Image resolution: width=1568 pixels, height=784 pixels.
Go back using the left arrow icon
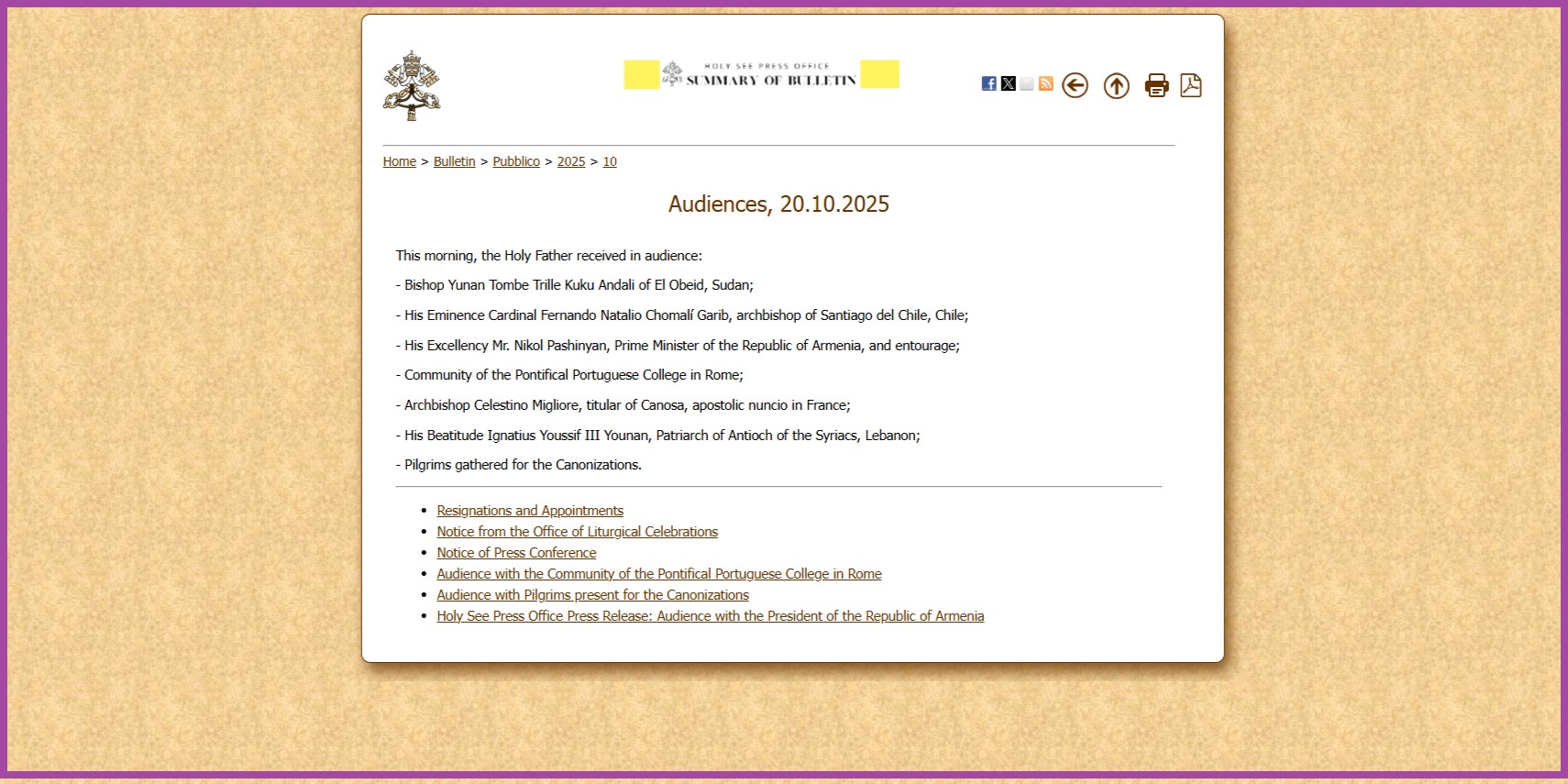pos(1075,85)
